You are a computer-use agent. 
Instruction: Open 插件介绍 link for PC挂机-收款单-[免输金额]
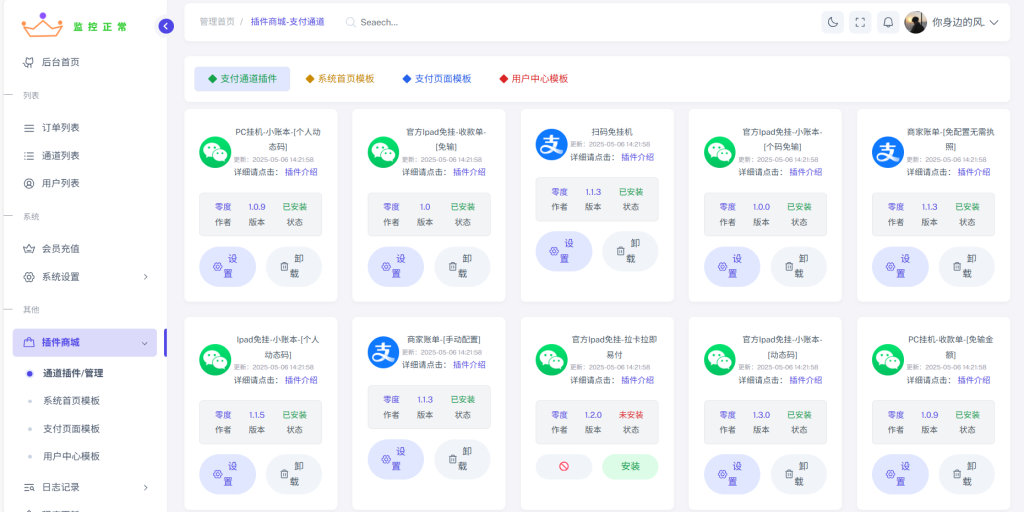[974, 380]
